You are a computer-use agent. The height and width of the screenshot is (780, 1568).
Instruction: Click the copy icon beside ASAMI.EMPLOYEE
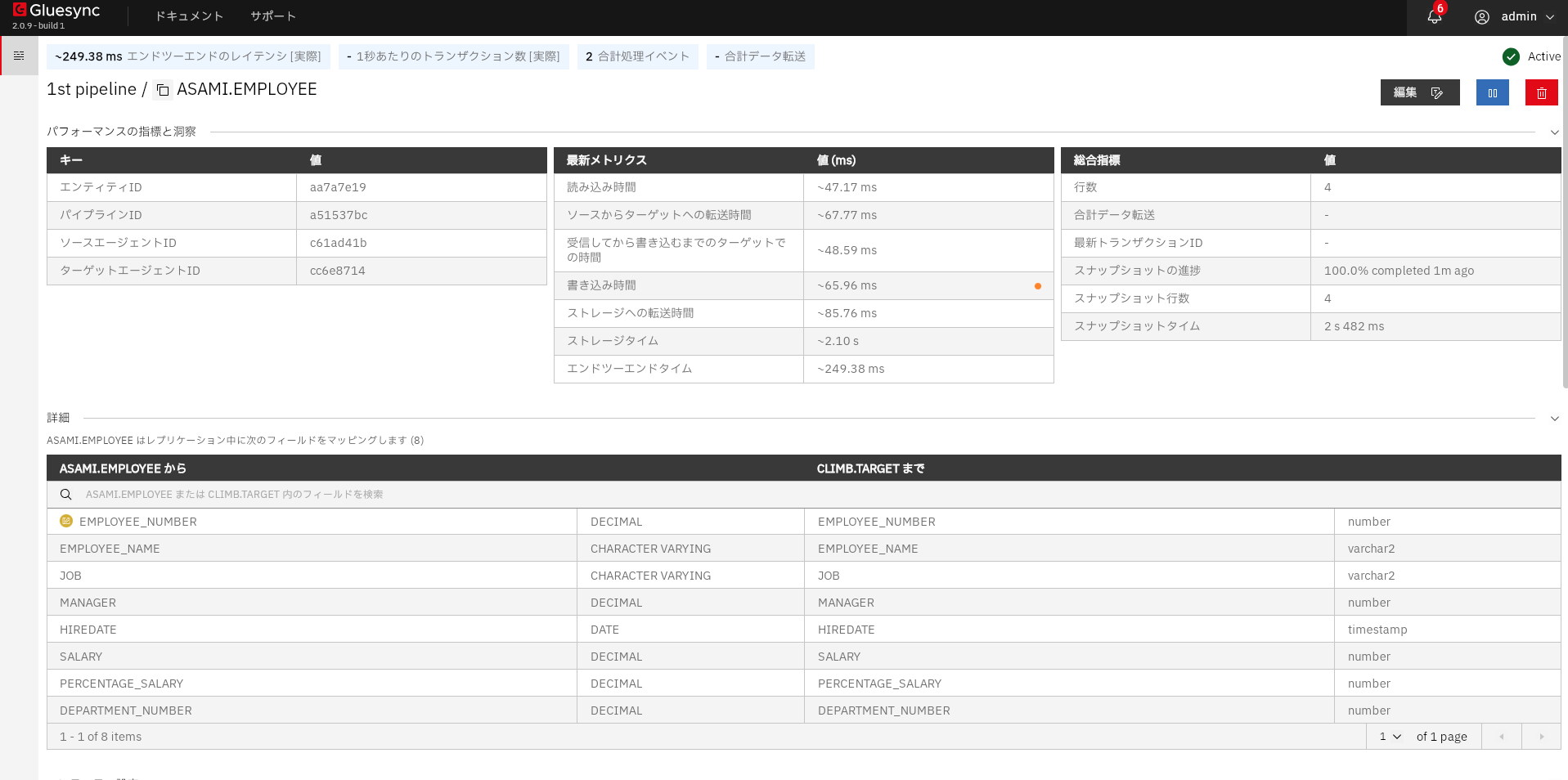click(163, 90)
